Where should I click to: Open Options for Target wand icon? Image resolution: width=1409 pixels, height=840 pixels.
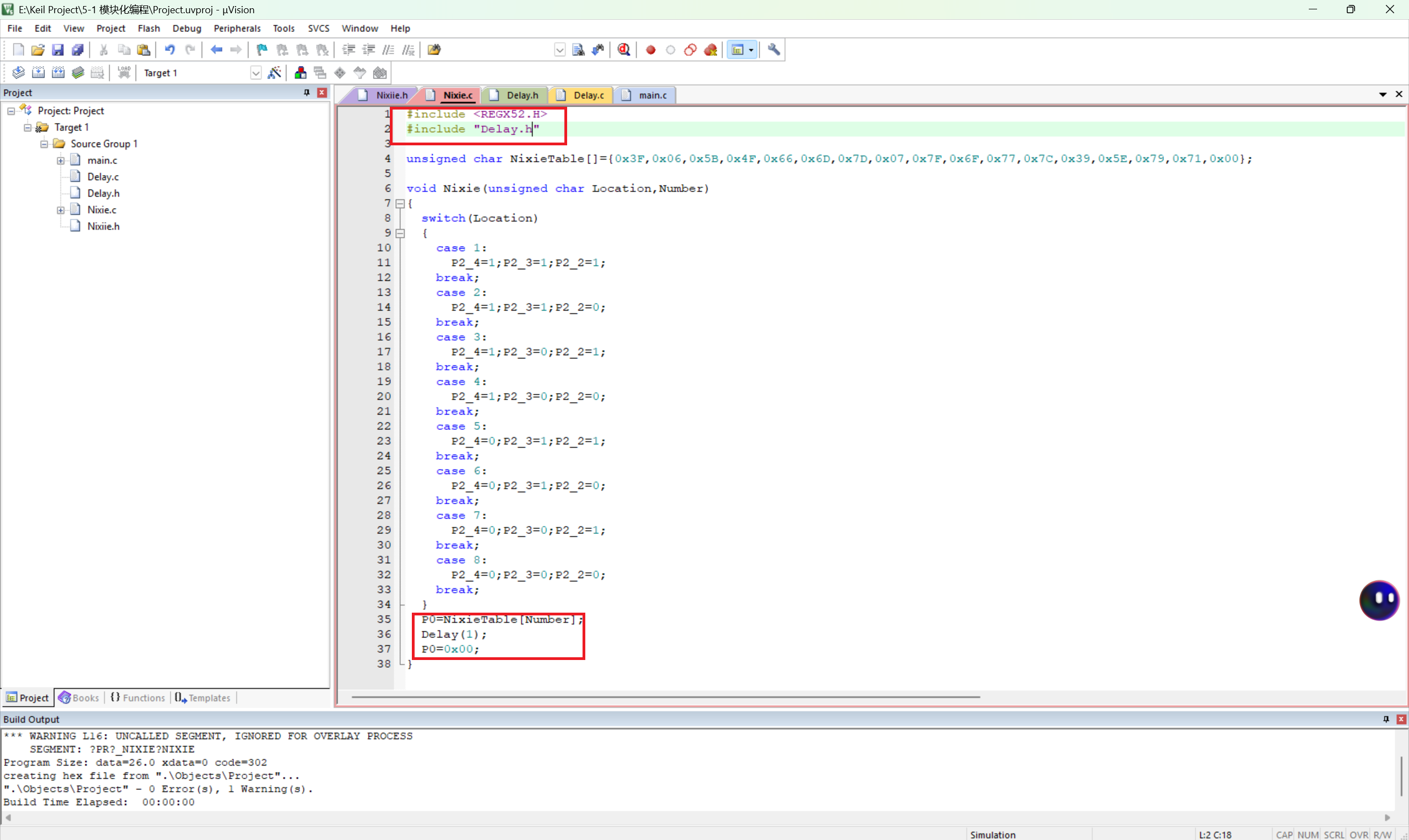pos(275,73)
